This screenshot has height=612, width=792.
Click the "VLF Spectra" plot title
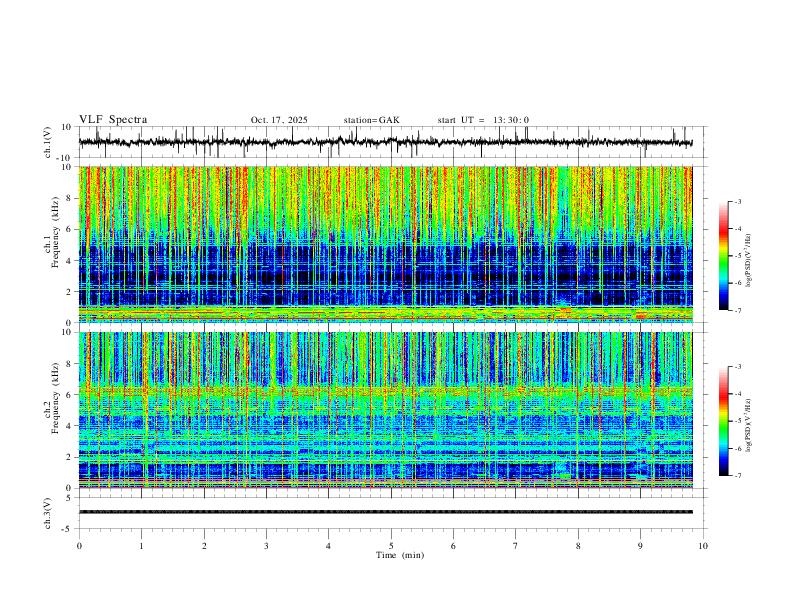(x=113, y=120)
